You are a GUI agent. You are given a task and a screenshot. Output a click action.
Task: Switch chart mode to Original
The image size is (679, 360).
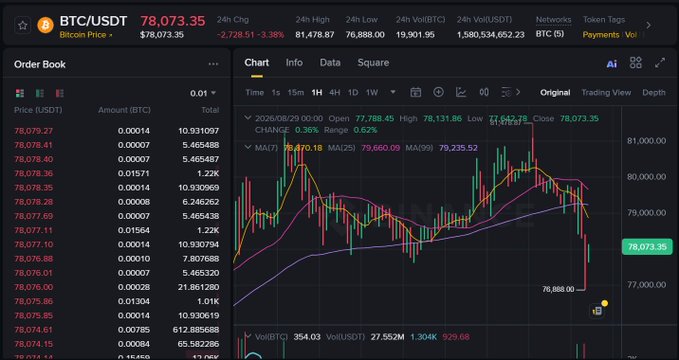click(555, 92)
